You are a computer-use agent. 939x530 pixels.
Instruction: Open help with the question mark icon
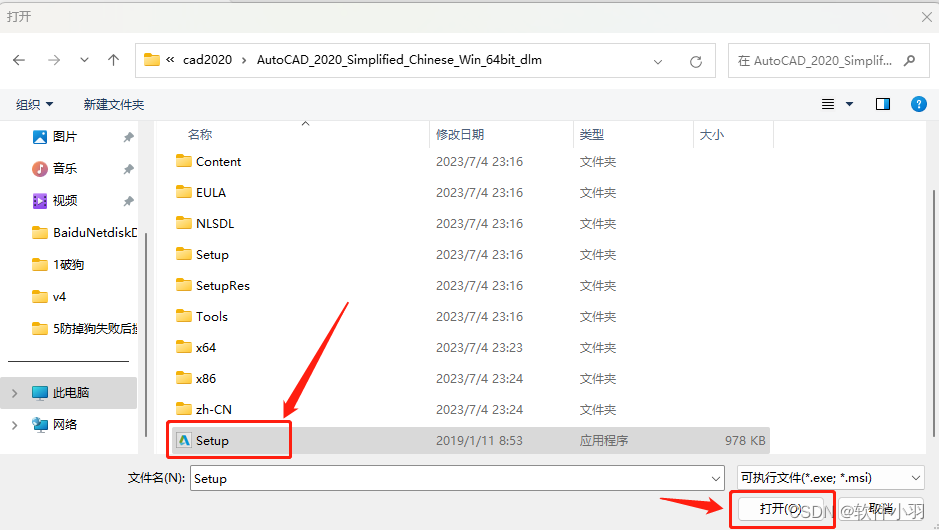click(919, 104)
